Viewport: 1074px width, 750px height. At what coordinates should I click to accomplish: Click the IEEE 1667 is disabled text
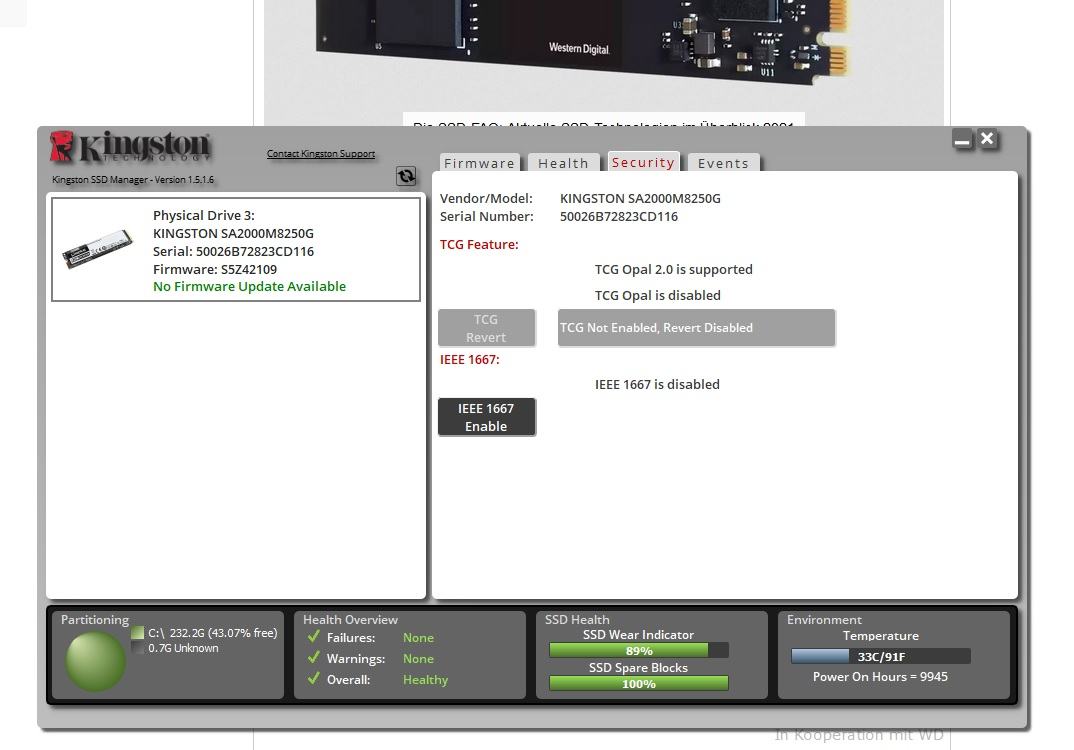coord(657,384)
